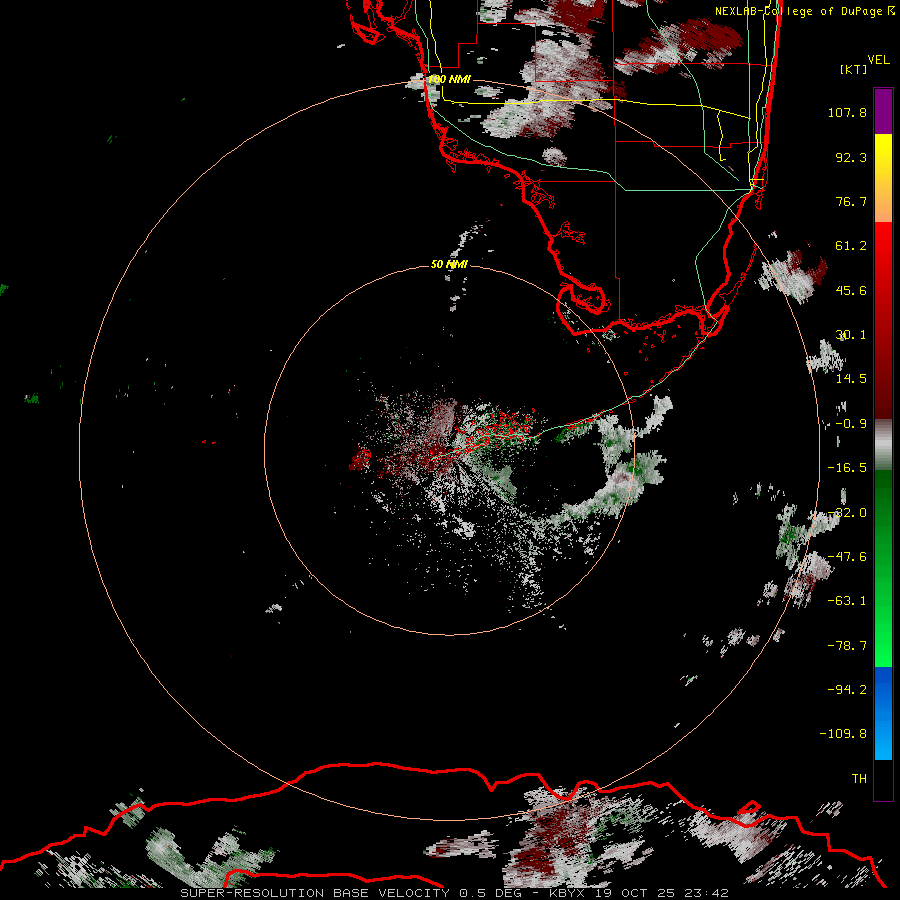Click the 30.1 legend value
This screenshot has height=900, width=900.
click(x=851, y=335)
